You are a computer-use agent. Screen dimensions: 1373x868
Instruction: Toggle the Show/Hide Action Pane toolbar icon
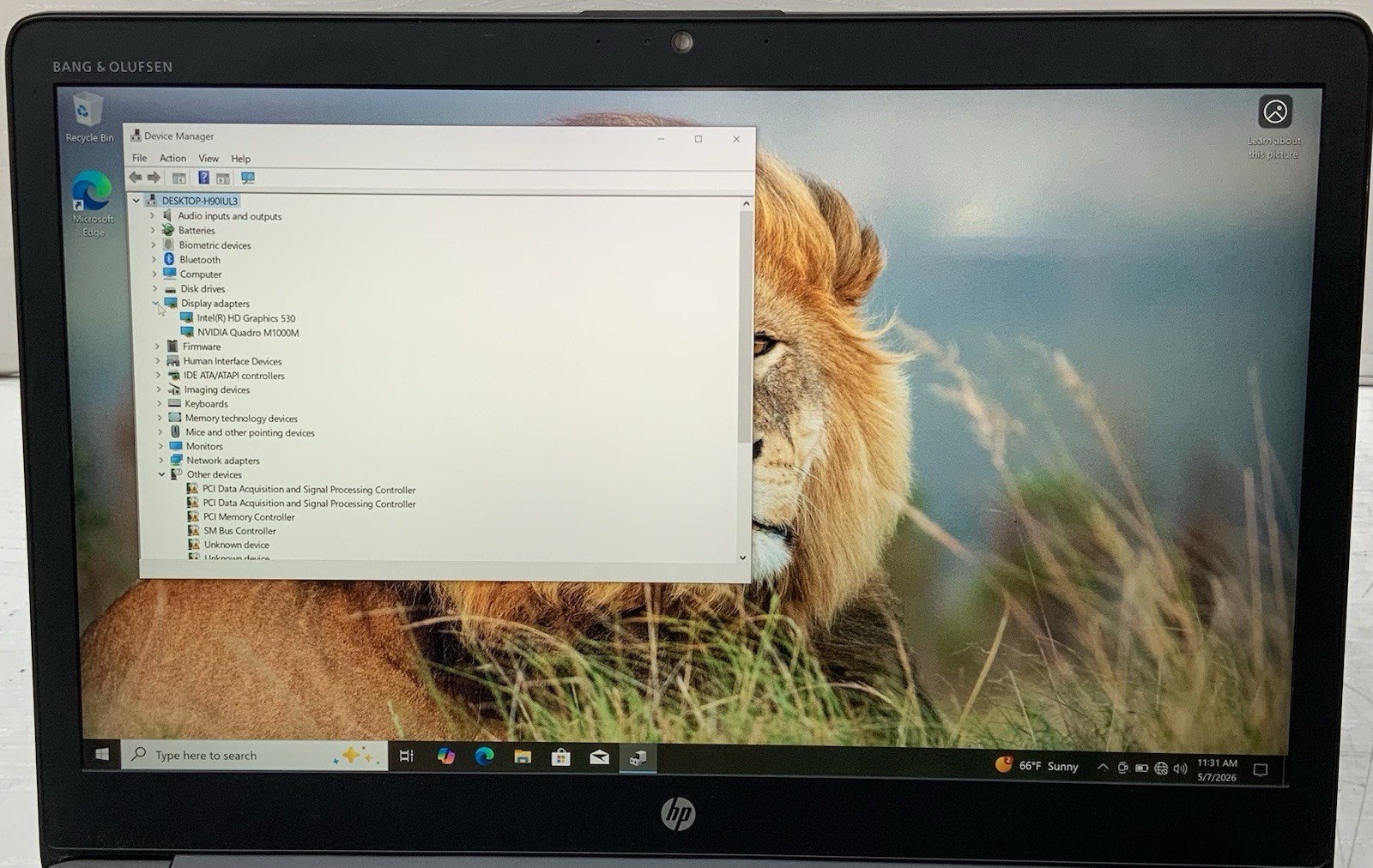coord(223,178)
